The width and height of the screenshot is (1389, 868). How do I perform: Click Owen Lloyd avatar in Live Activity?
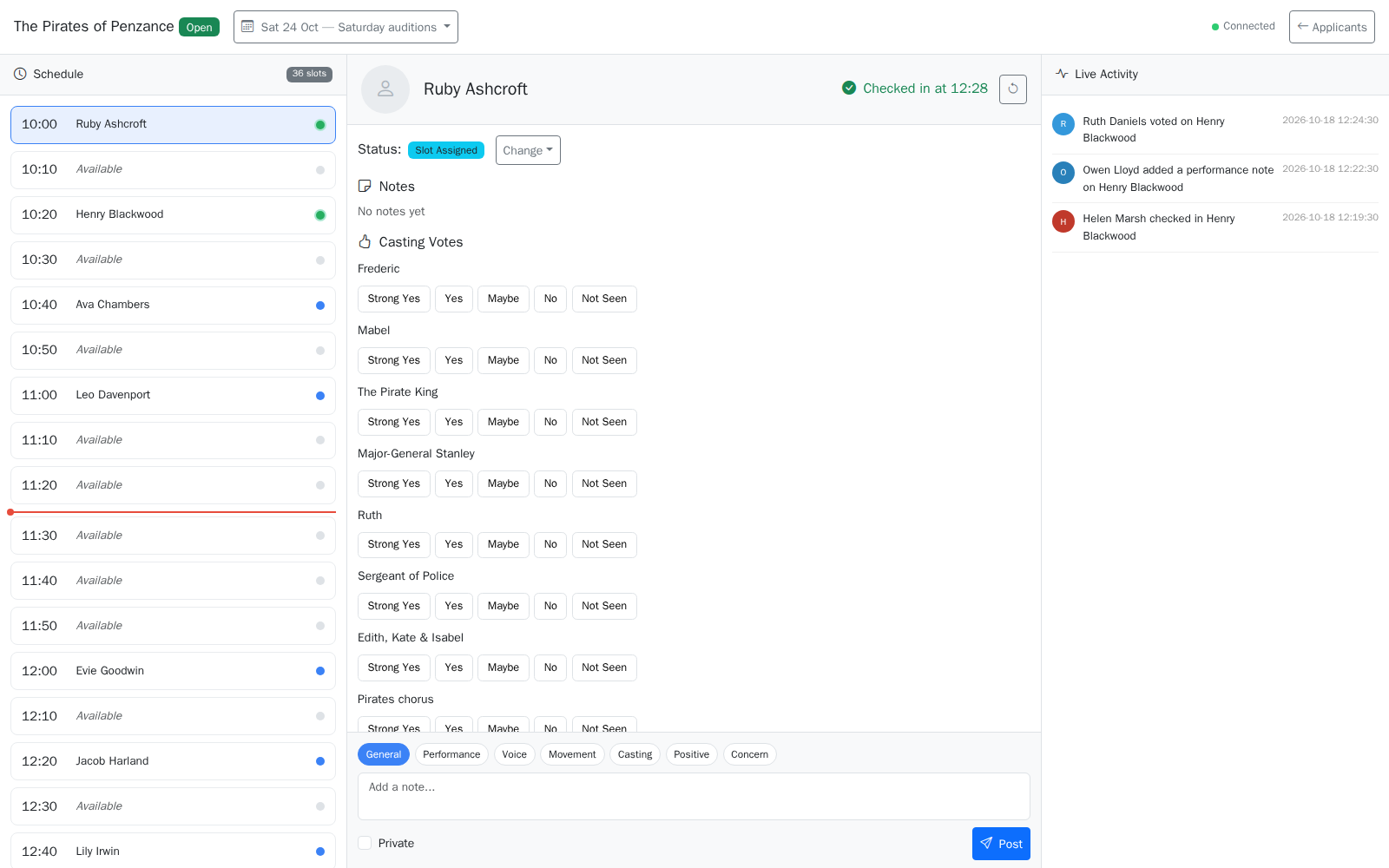(1063, 173)
